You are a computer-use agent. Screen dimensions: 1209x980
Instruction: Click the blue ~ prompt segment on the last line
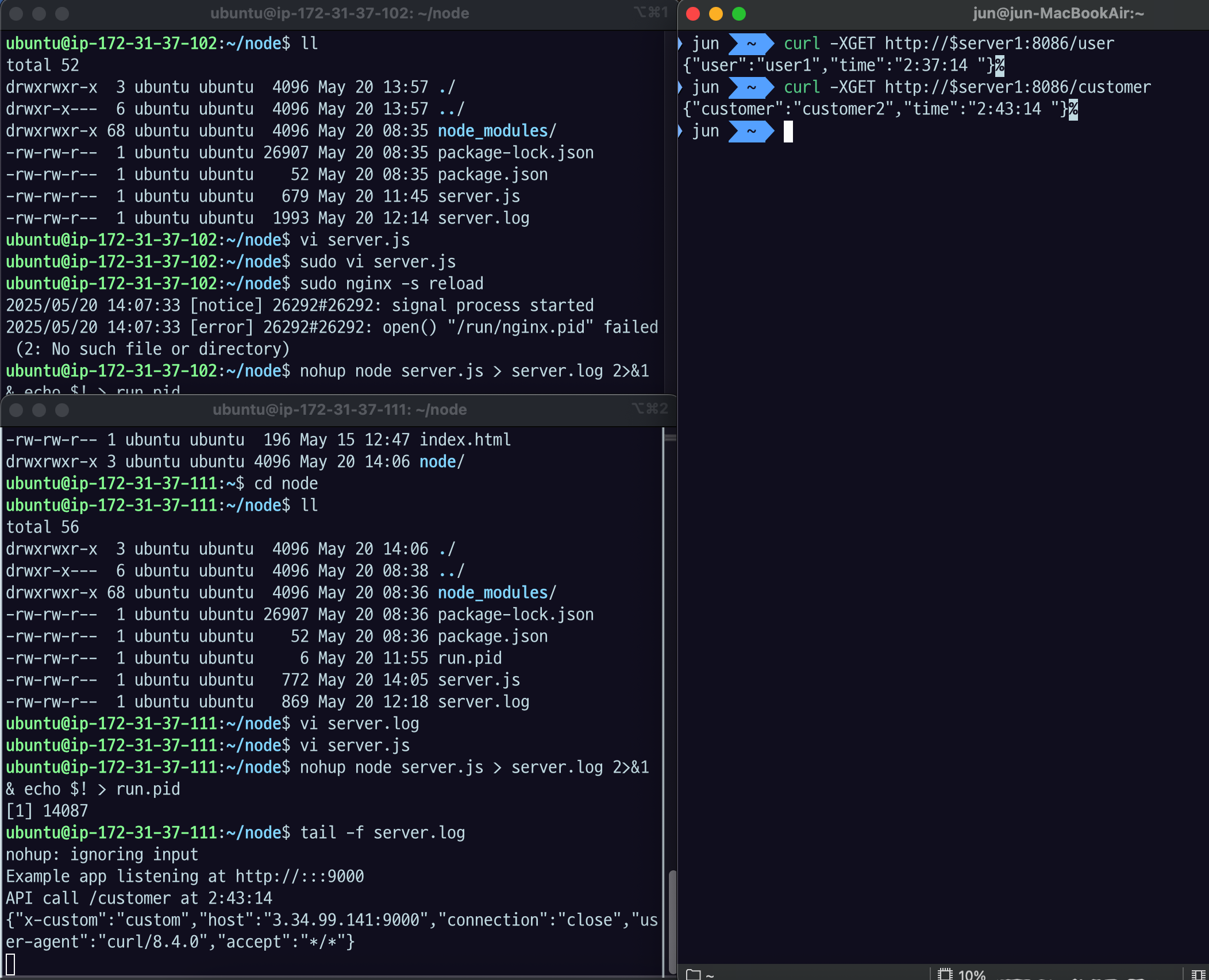point(750,132)
